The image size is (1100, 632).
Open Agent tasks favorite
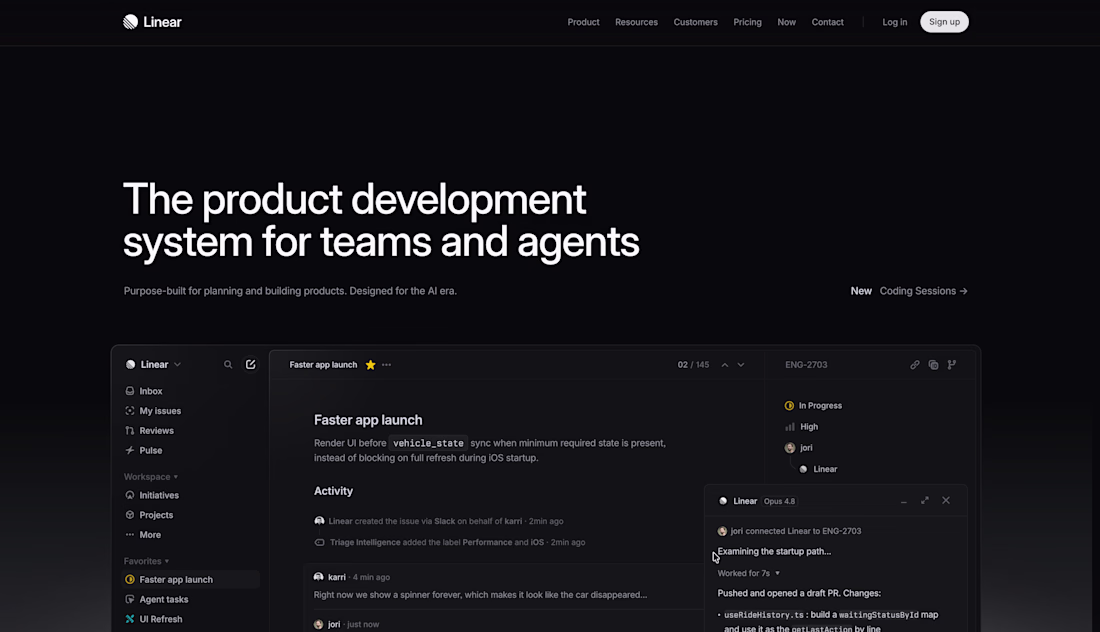click(189, 599)
